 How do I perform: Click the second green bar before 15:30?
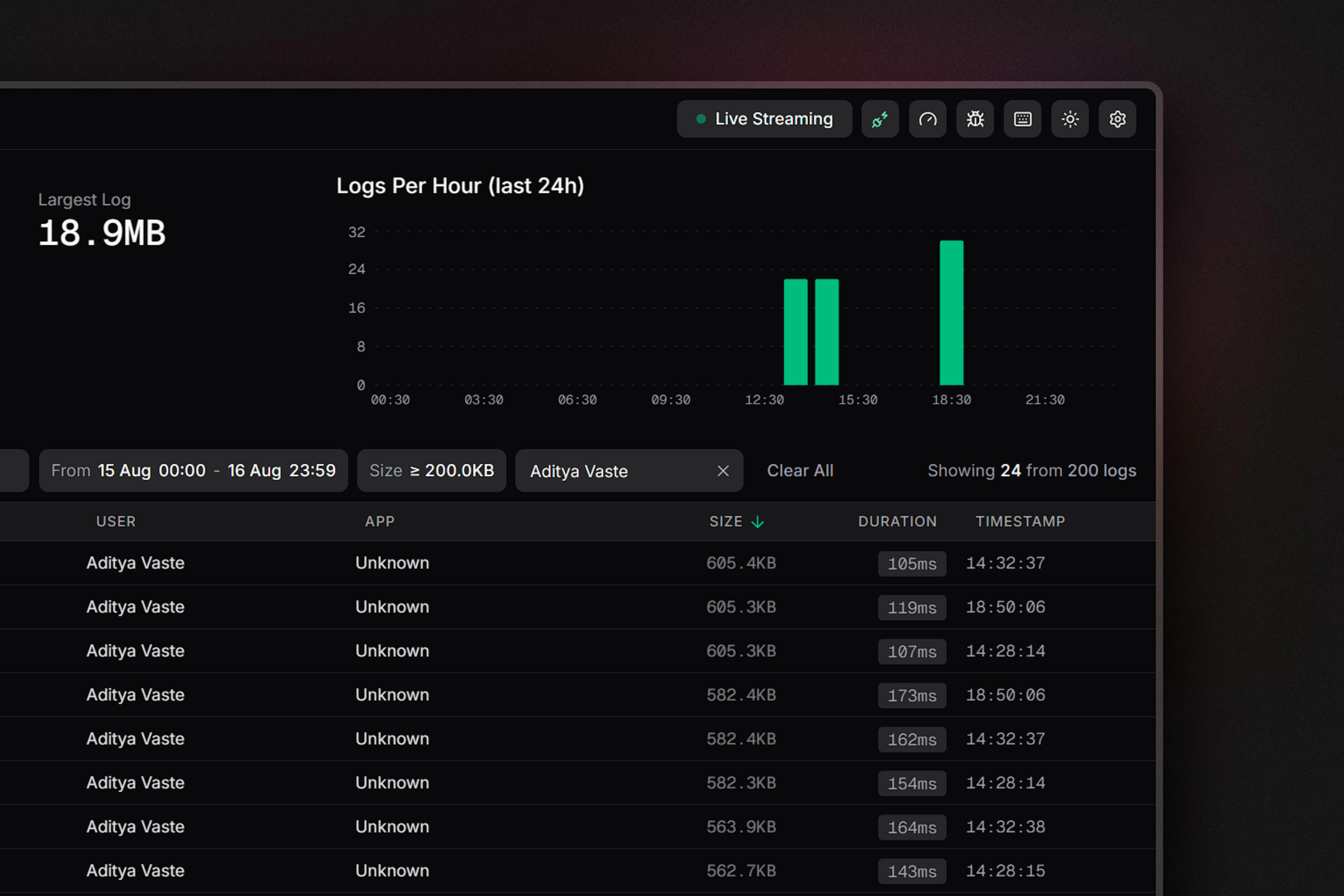pos(827,332)
